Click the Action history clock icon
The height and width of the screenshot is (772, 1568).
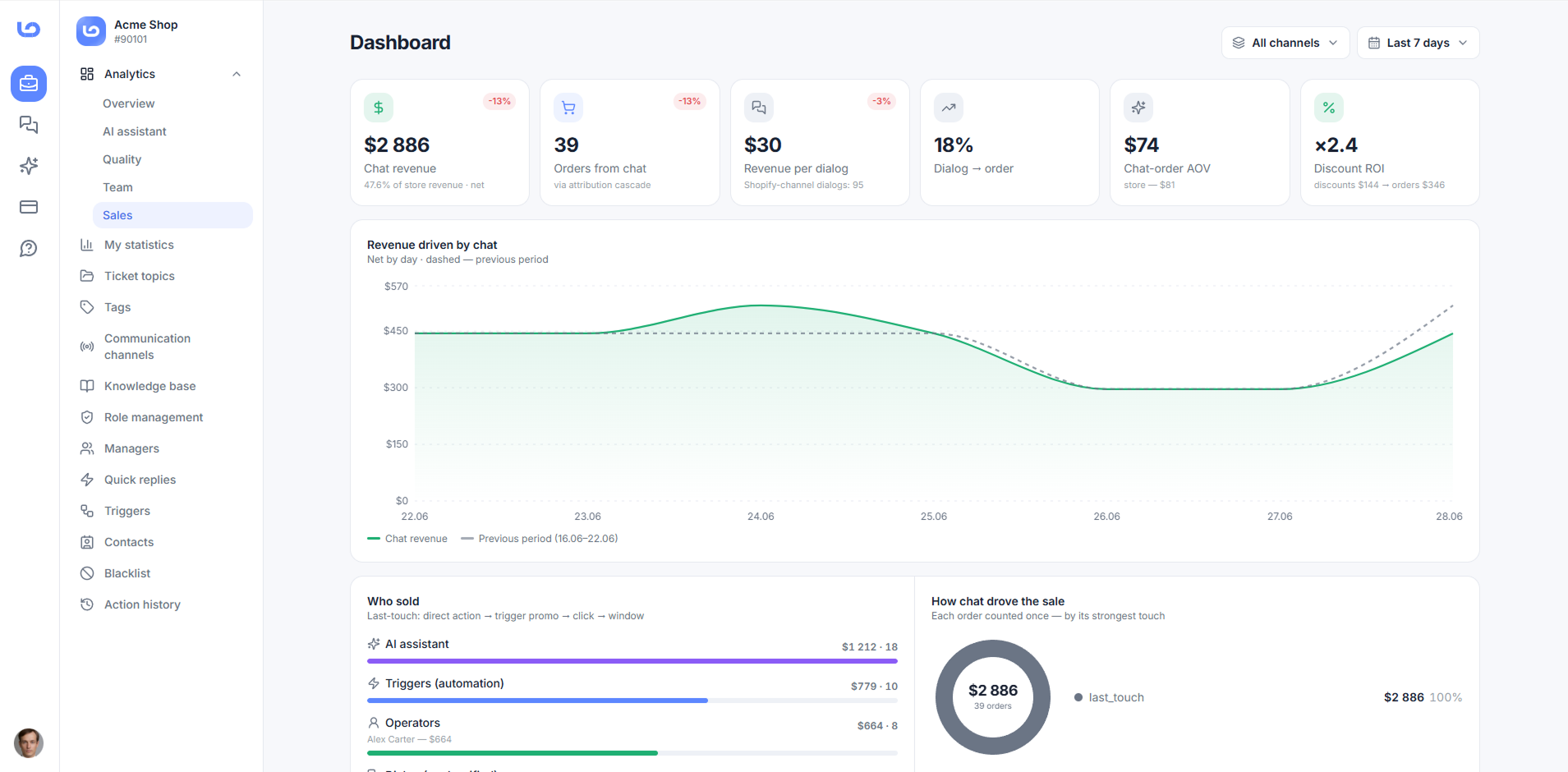tap(87, 604)
